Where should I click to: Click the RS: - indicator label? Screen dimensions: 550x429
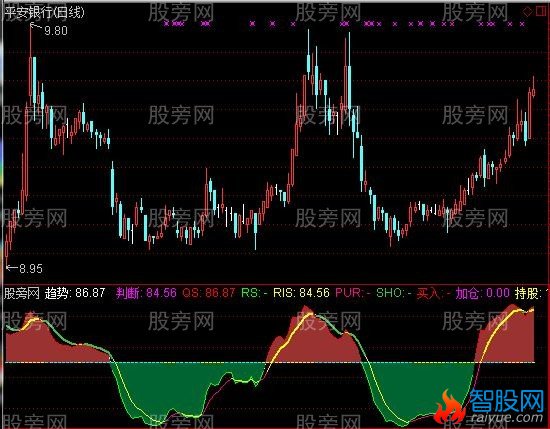pos(255,293)
